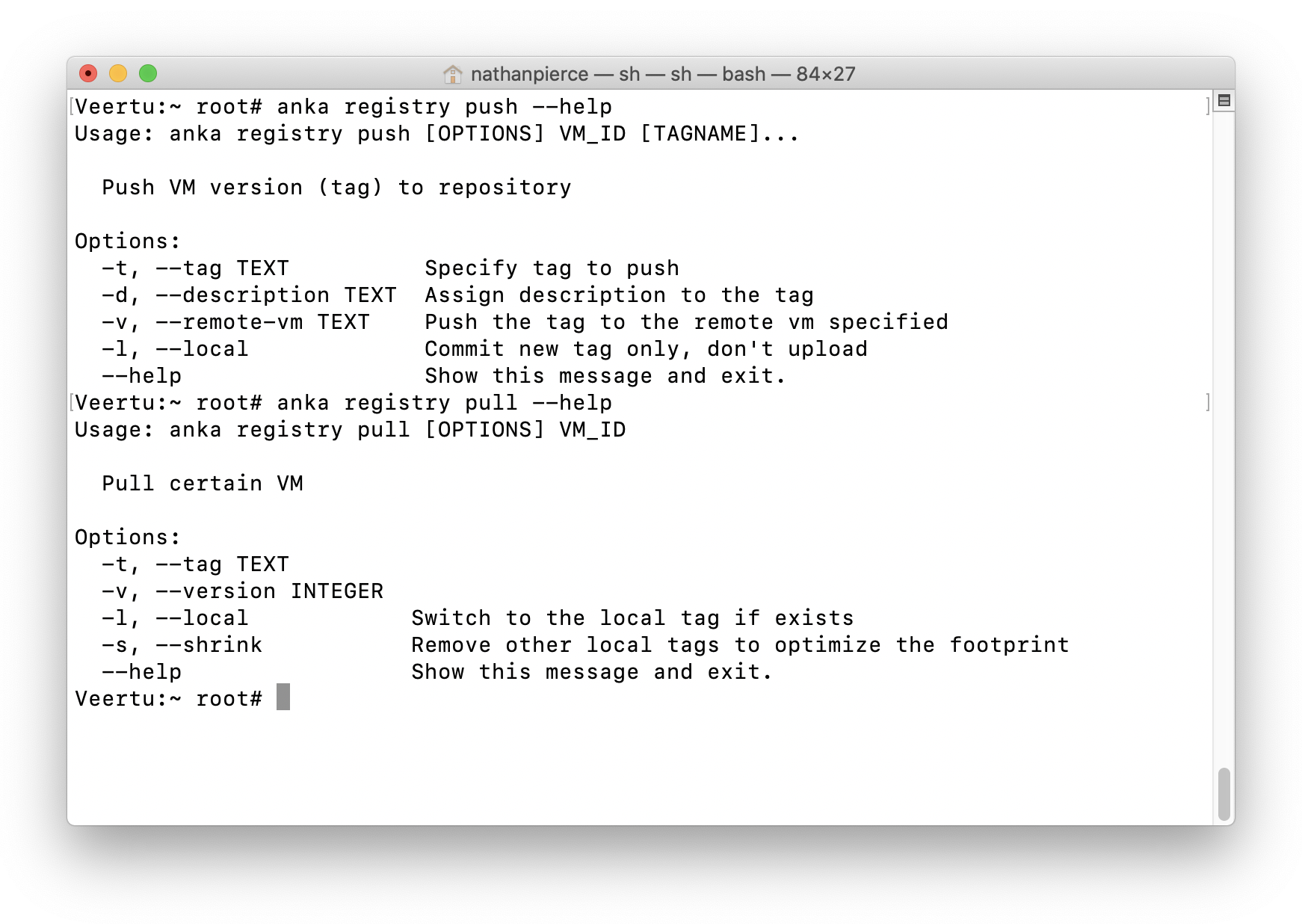Click the 'Push VM version (tag) to repository' text
The width and height of the screenshot is (1302, 924).
click(x=336, y=187)
